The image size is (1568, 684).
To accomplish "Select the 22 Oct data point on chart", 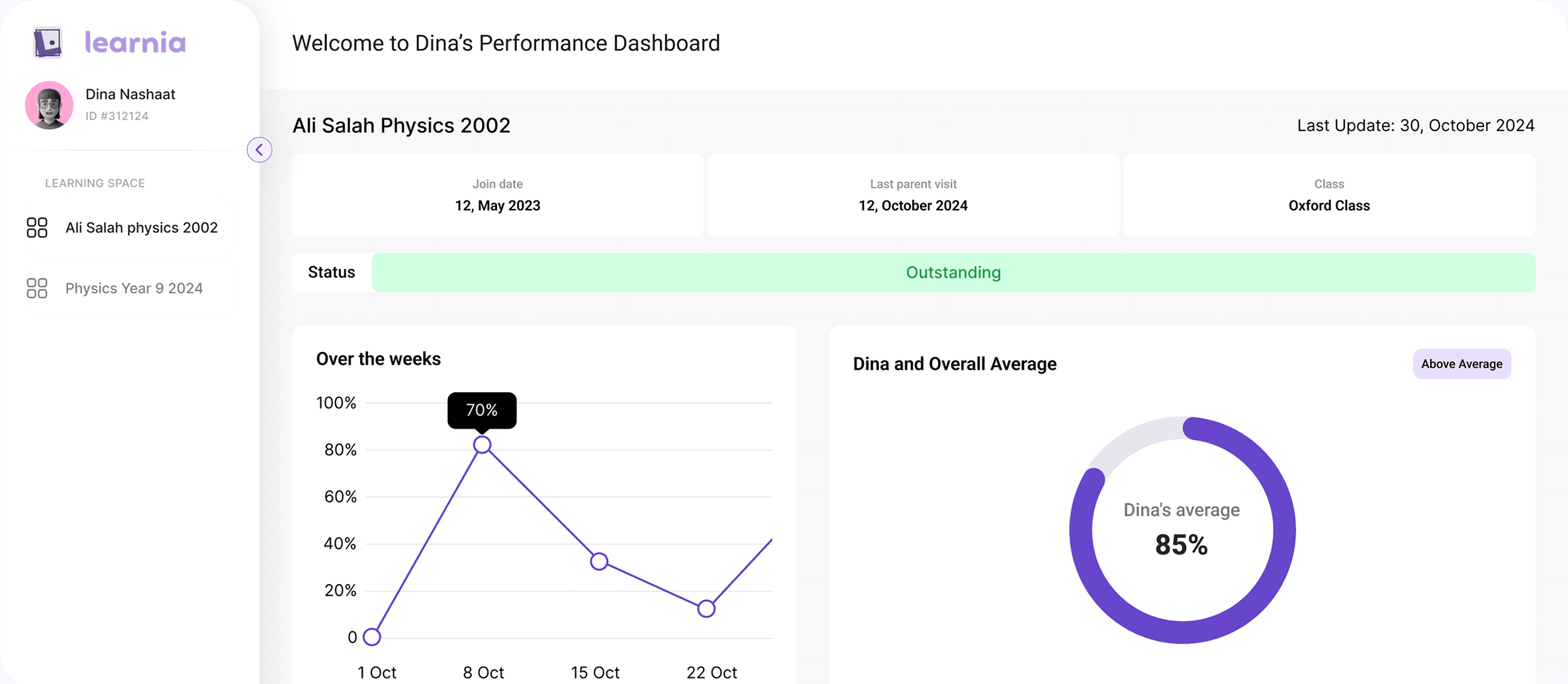I will pos(706,609).
